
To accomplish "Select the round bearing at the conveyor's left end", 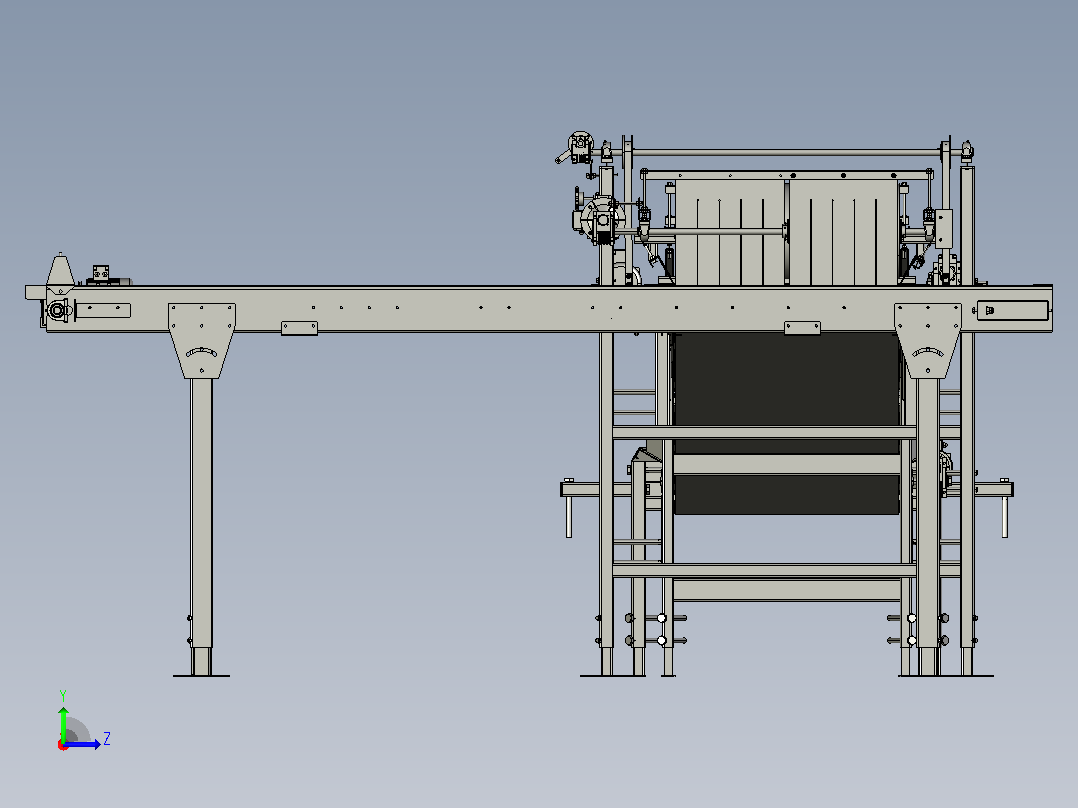I will (x=58, y=311).
